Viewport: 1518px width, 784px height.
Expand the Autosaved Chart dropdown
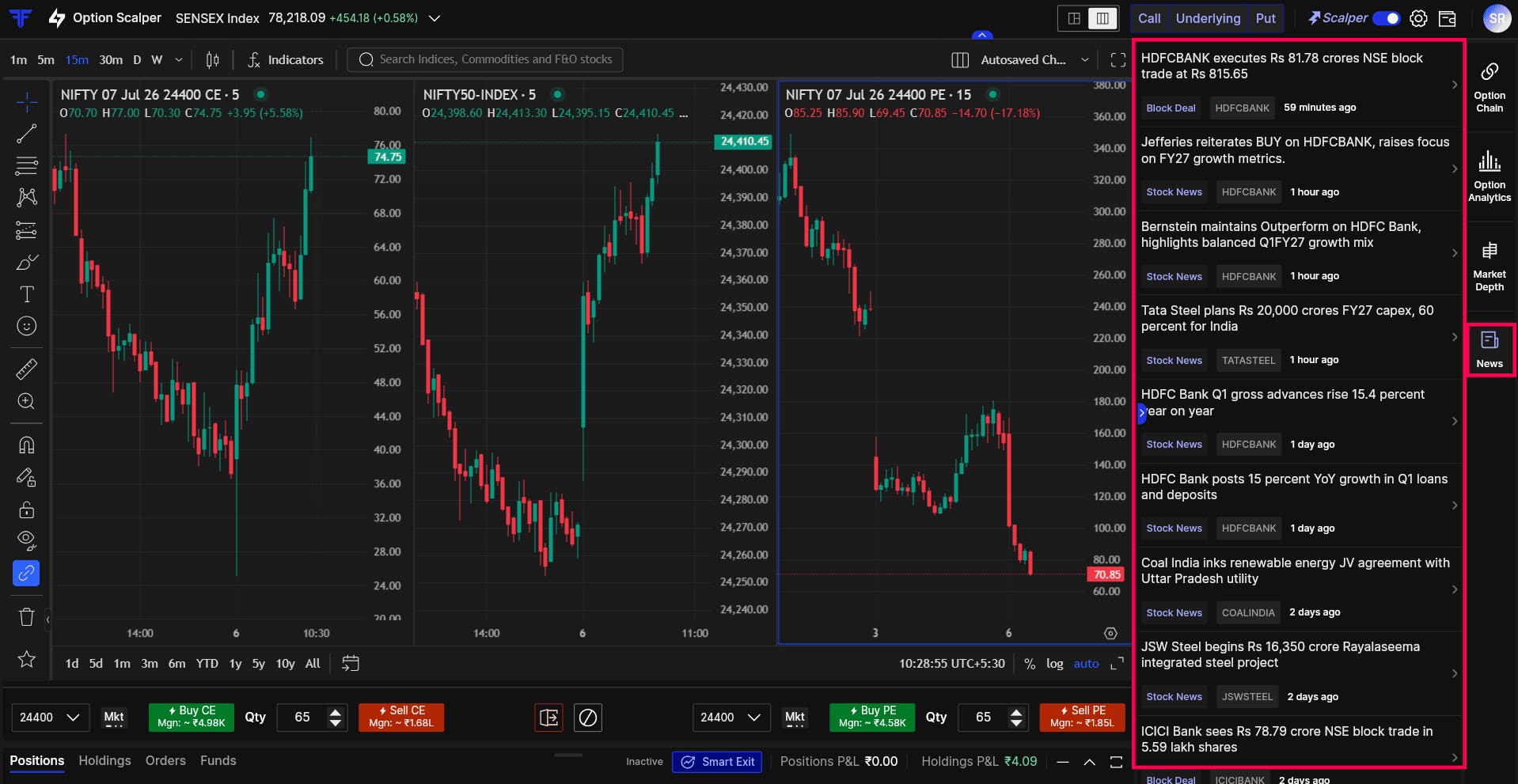click(x=1085, y=60)
